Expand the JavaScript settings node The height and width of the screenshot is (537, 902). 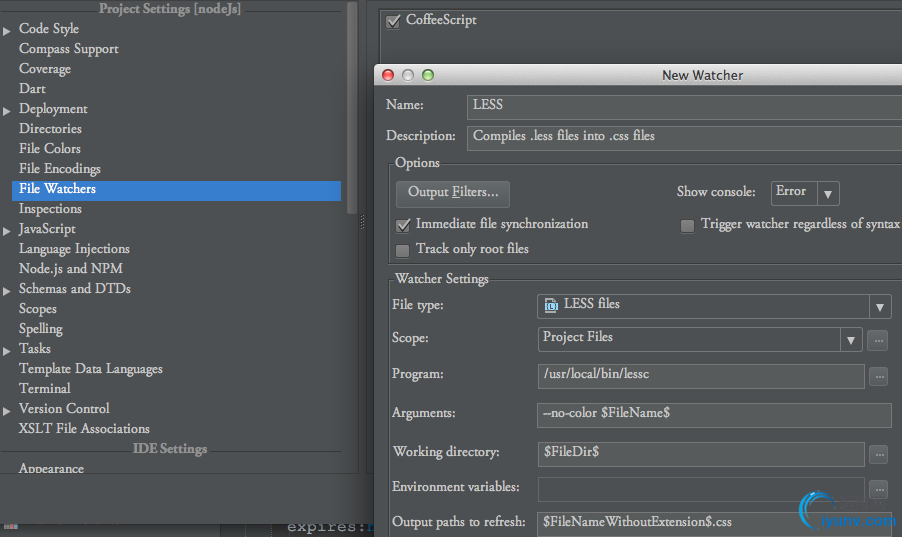coord(7,231)
